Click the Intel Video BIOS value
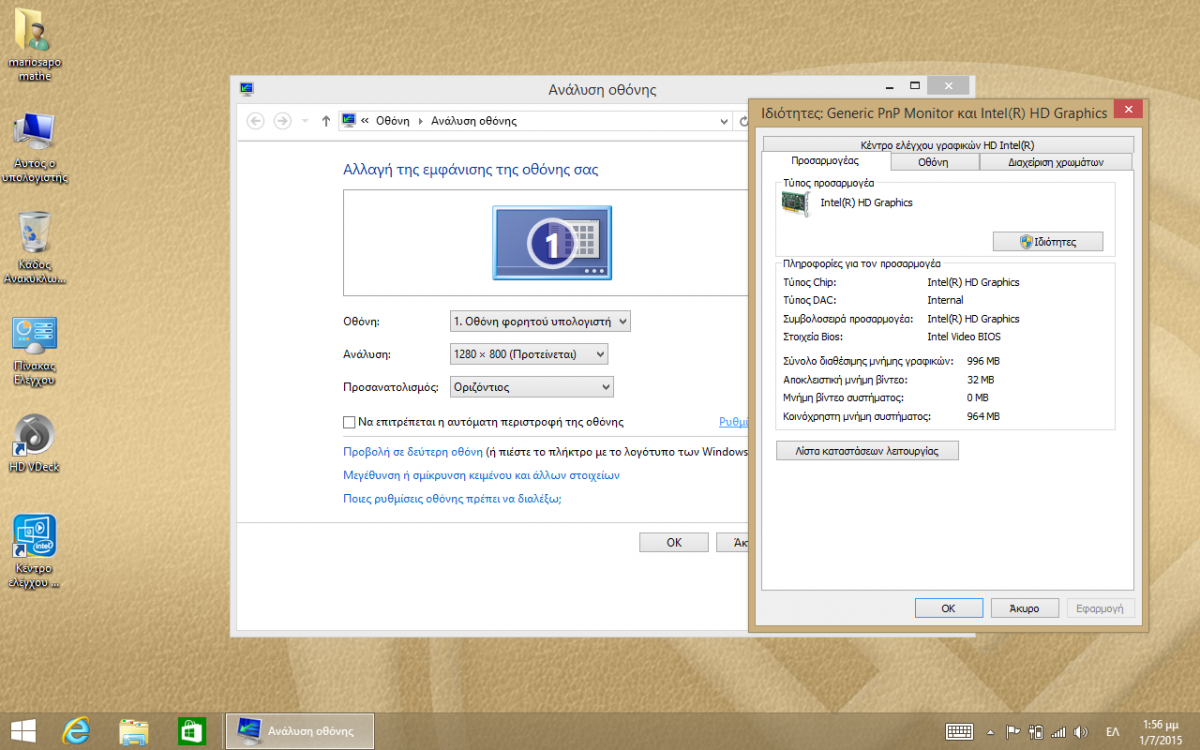 point(963,337)
